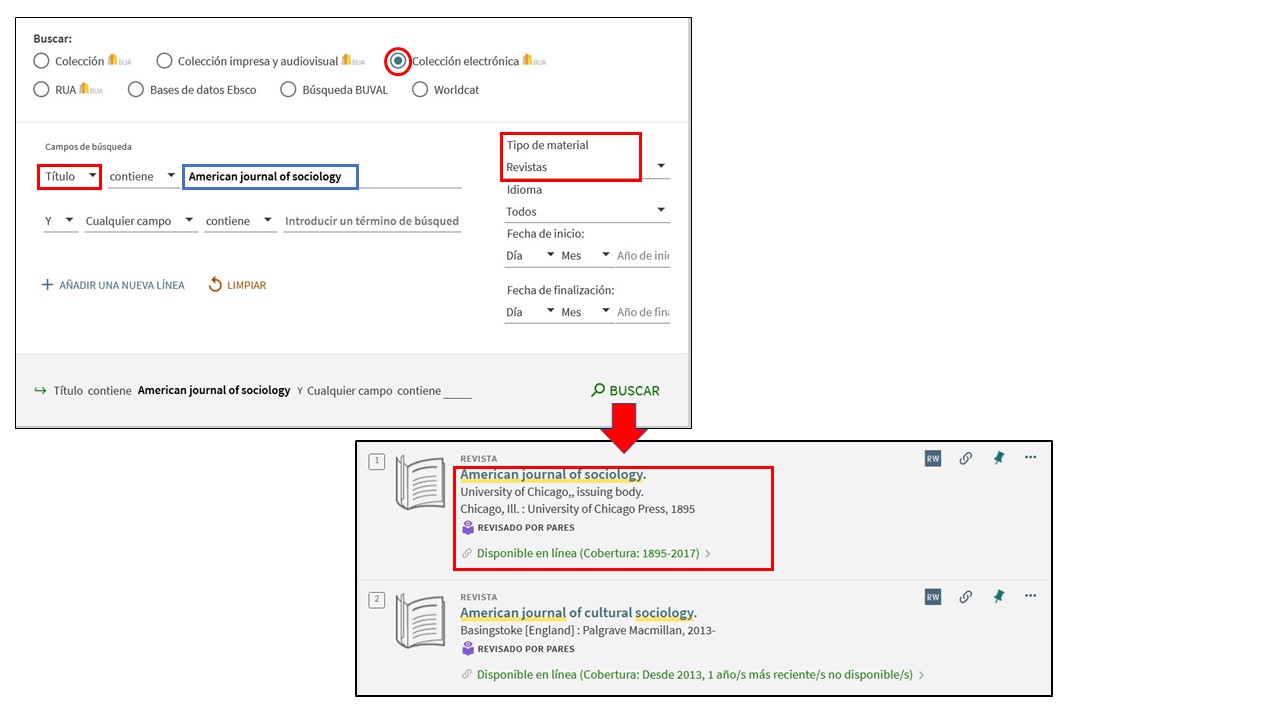The height and width of the screenshot is (720, 1280).
Task: Pin the American journal of sociology record
Action: pyautogui.click(x=998, y=458)
